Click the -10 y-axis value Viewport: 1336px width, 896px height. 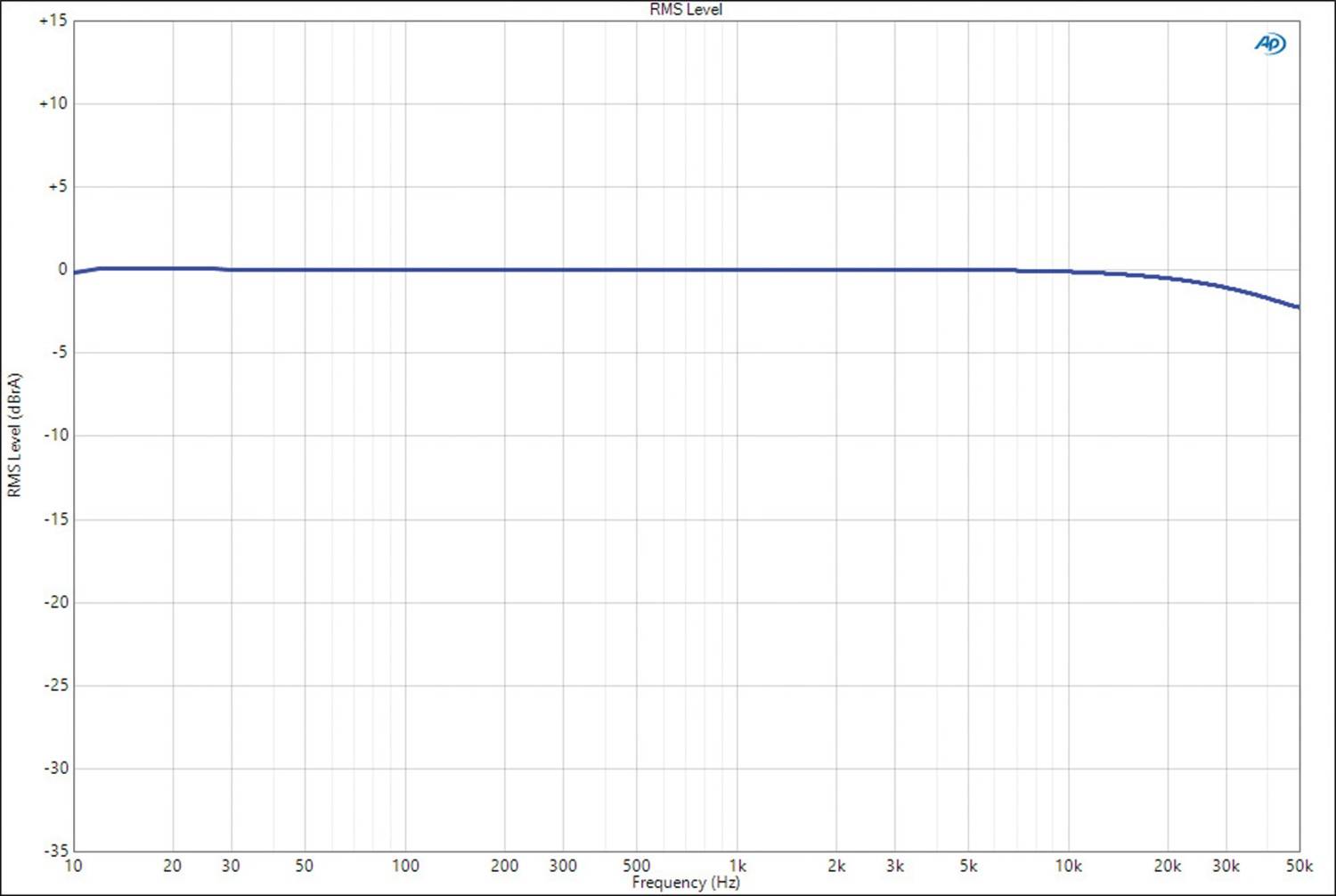tap(56, 436)
